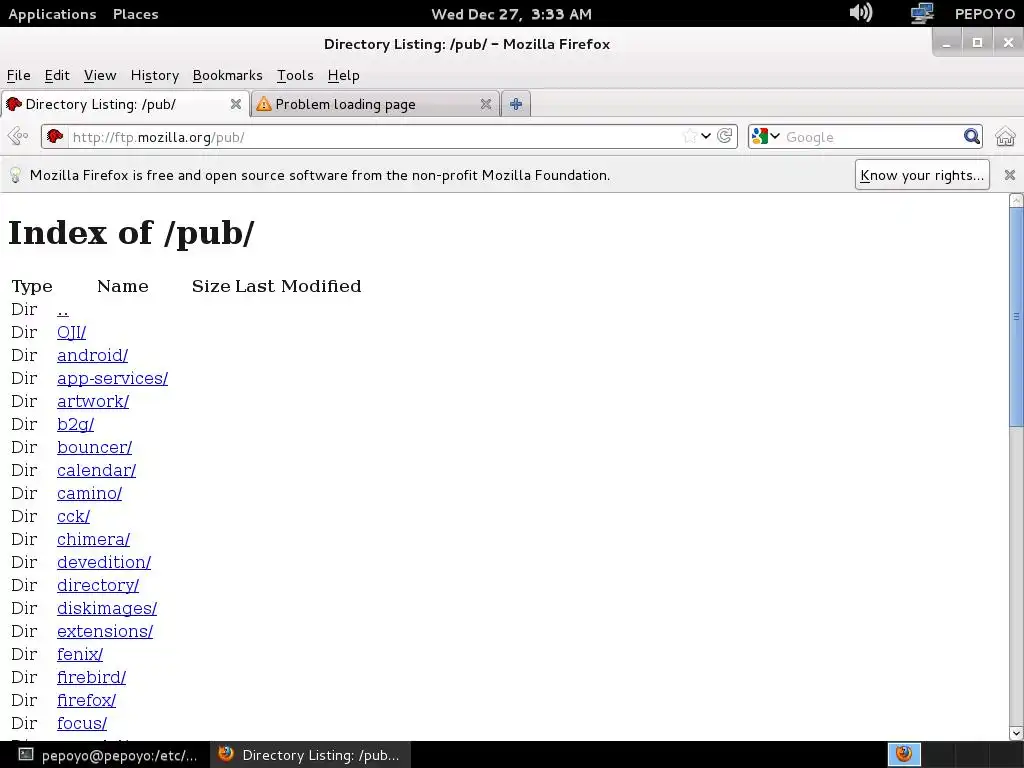Click the Last Modified column header

298,286
